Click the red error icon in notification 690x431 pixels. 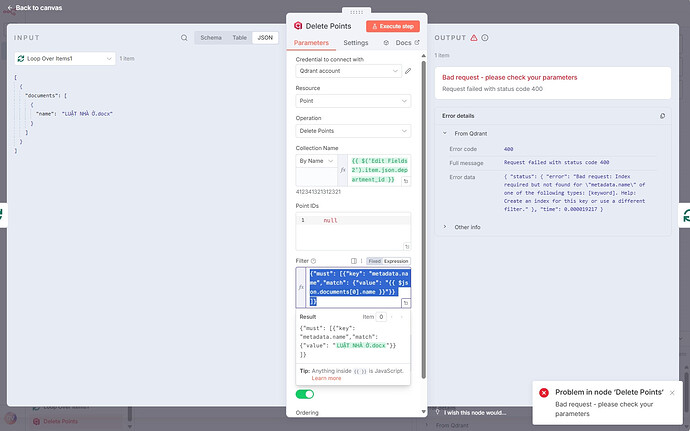coord(544,392)
